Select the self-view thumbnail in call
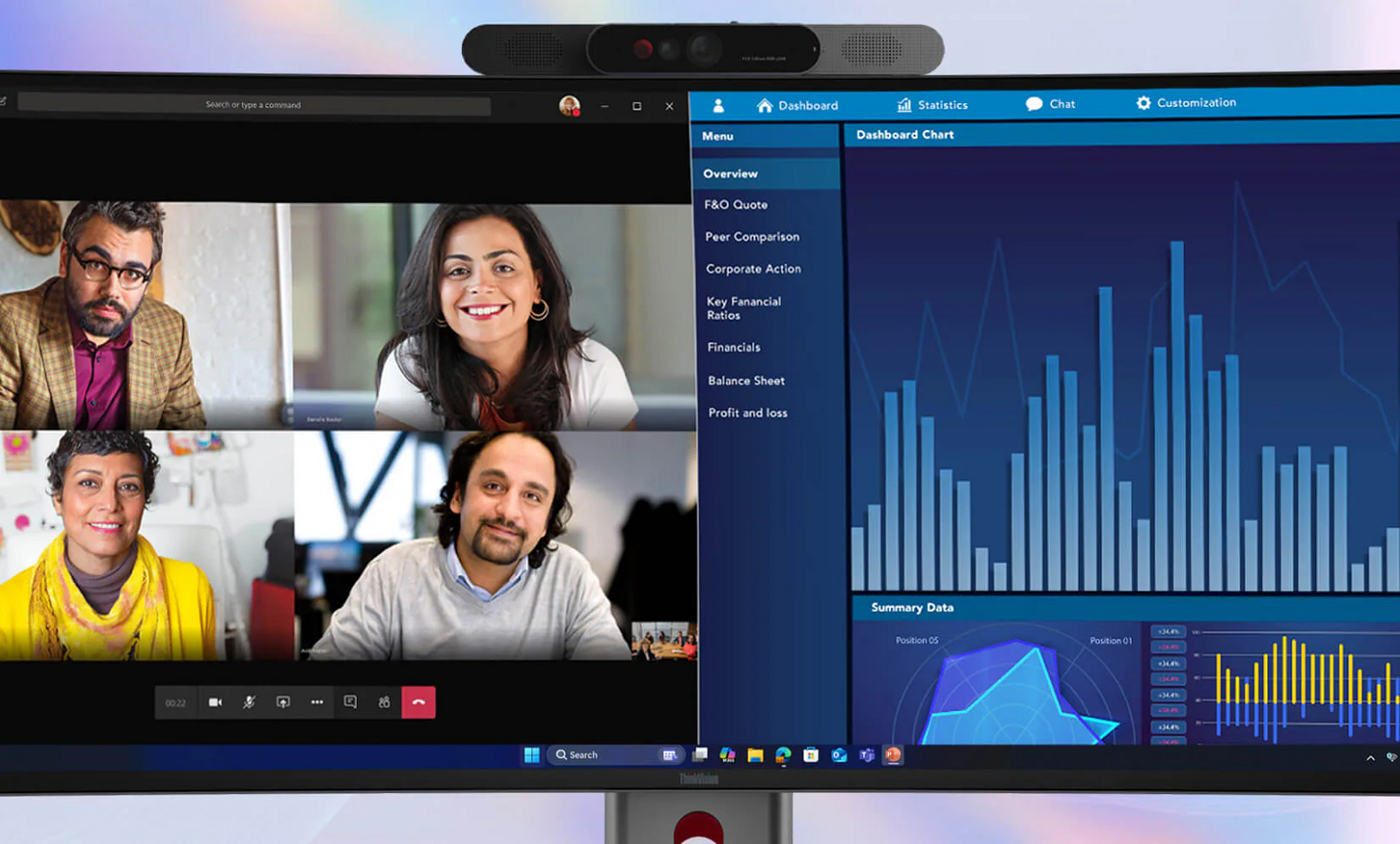The image size is (1400, 844). tap(664, 640)
